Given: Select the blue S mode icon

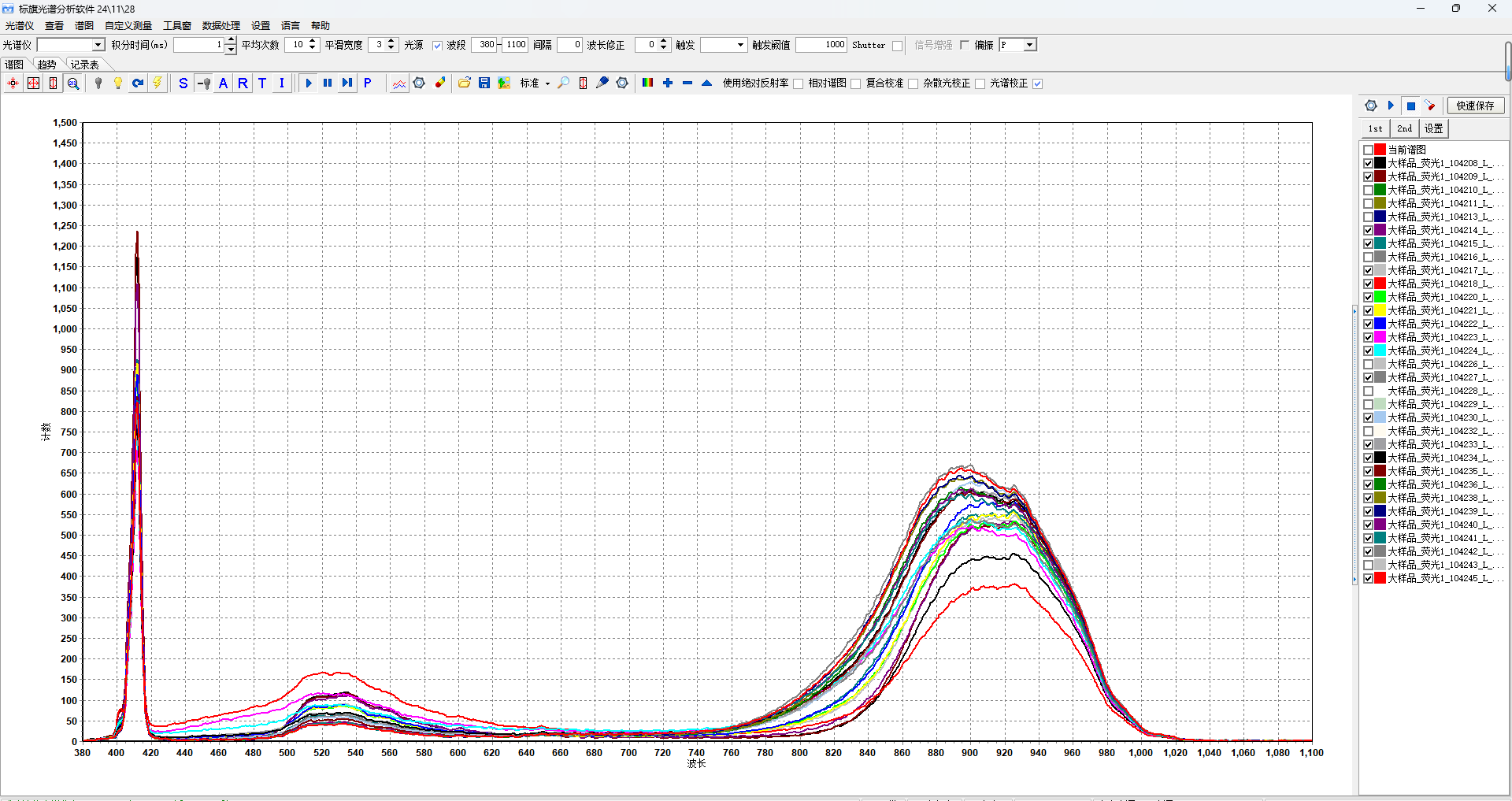Looking at the screenshot, I should [x=183, y=83].
